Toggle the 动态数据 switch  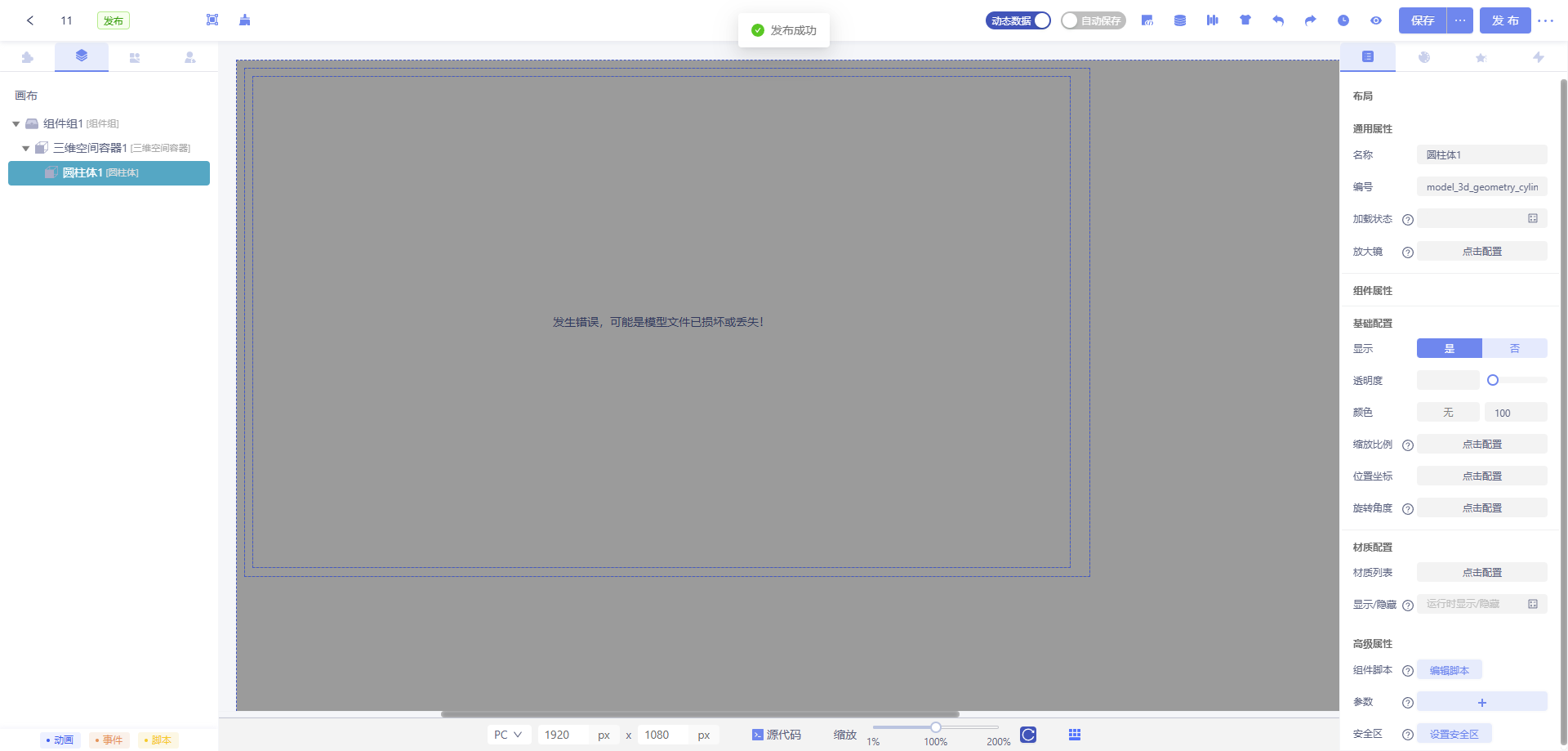(1018, 20)
